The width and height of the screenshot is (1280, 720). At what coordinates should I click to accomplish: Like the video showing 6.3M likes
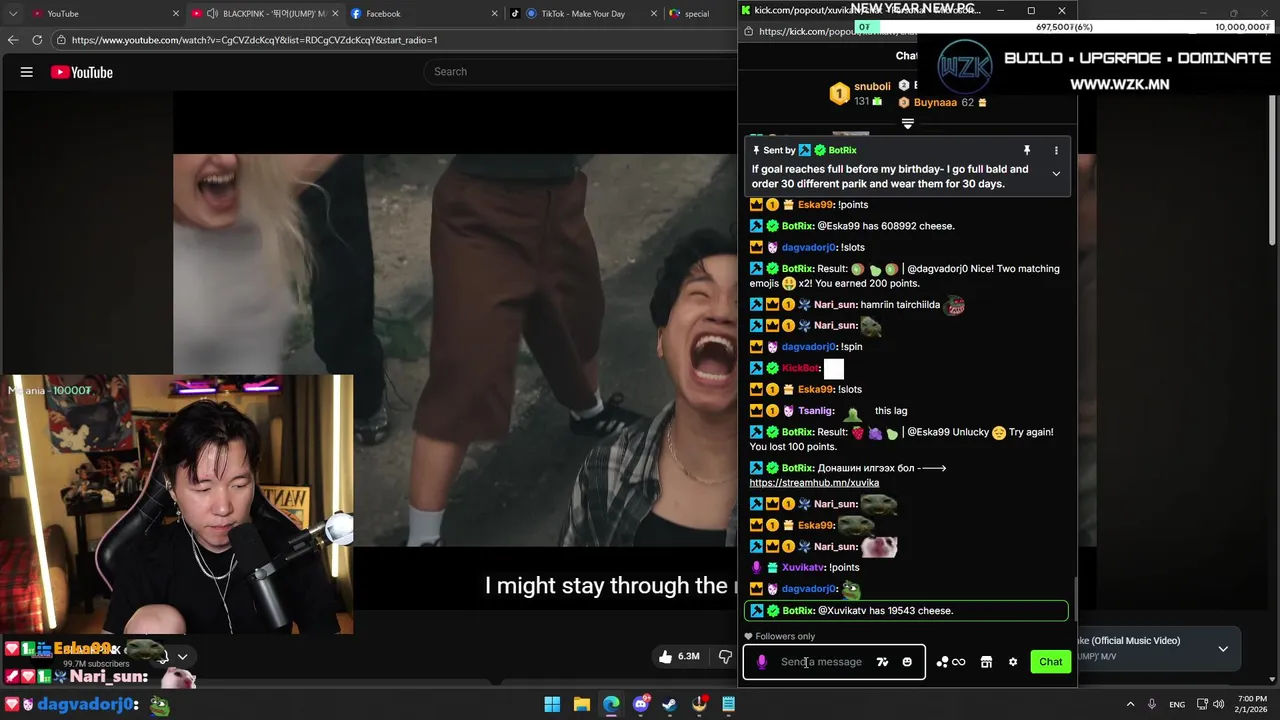pyautogui.click(x=679, y=656)
